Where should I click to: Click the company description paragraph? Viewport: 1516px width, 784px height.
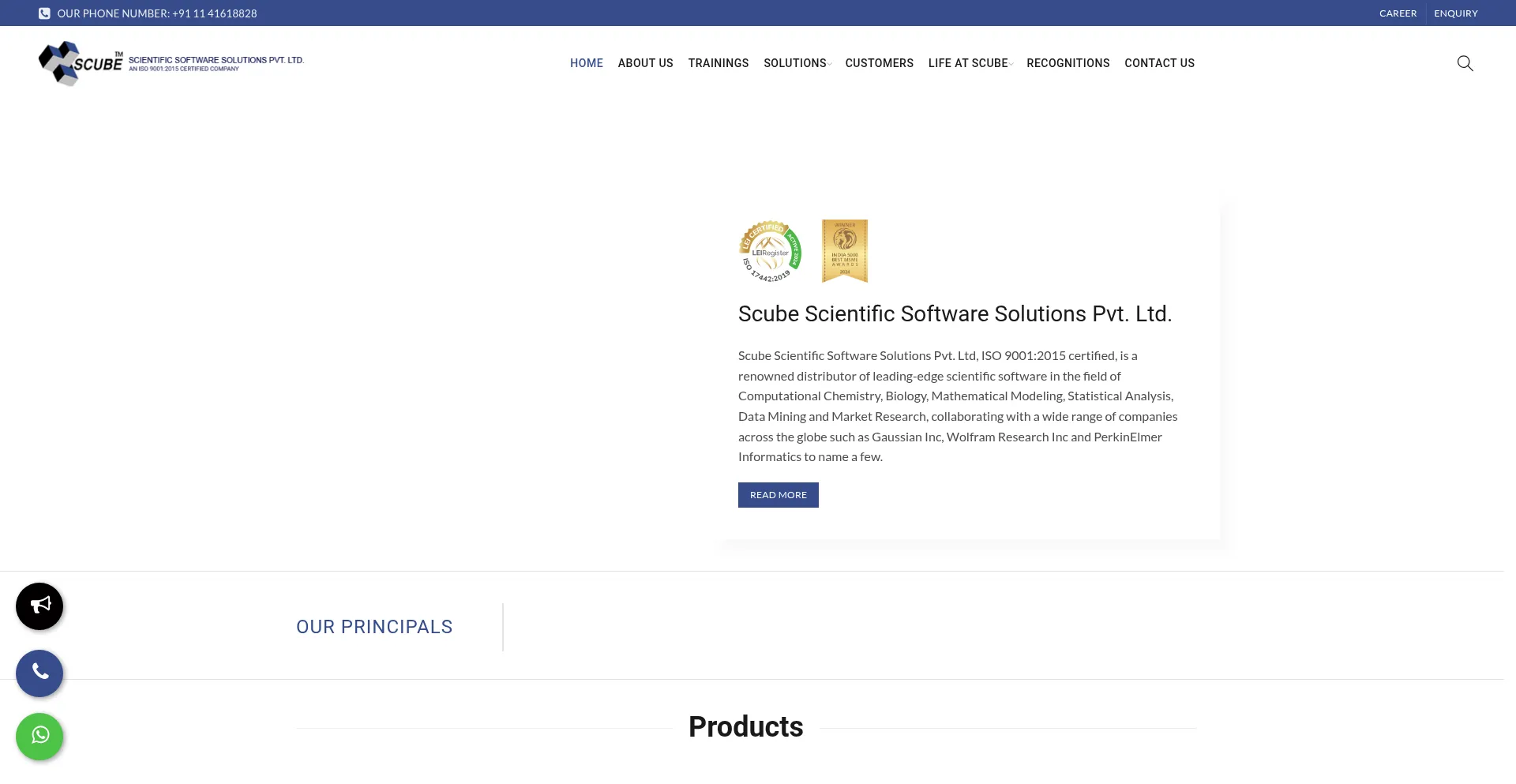pyautogui.click(x=959, y=406)
